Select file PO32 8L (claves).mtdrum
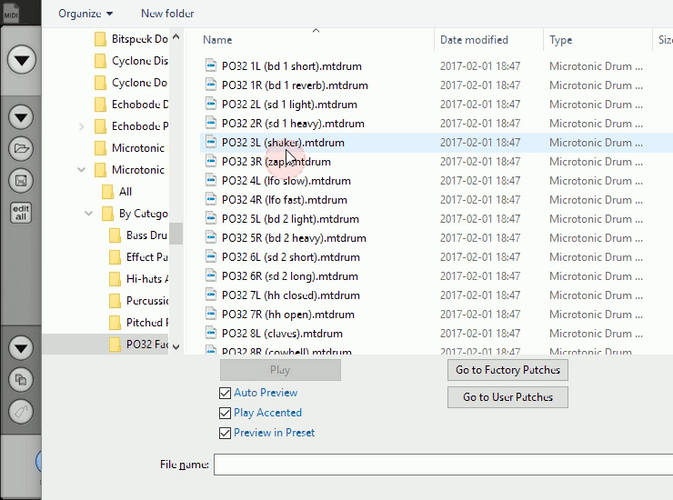The width and height of the screenshot is (673, 500). 282,333
